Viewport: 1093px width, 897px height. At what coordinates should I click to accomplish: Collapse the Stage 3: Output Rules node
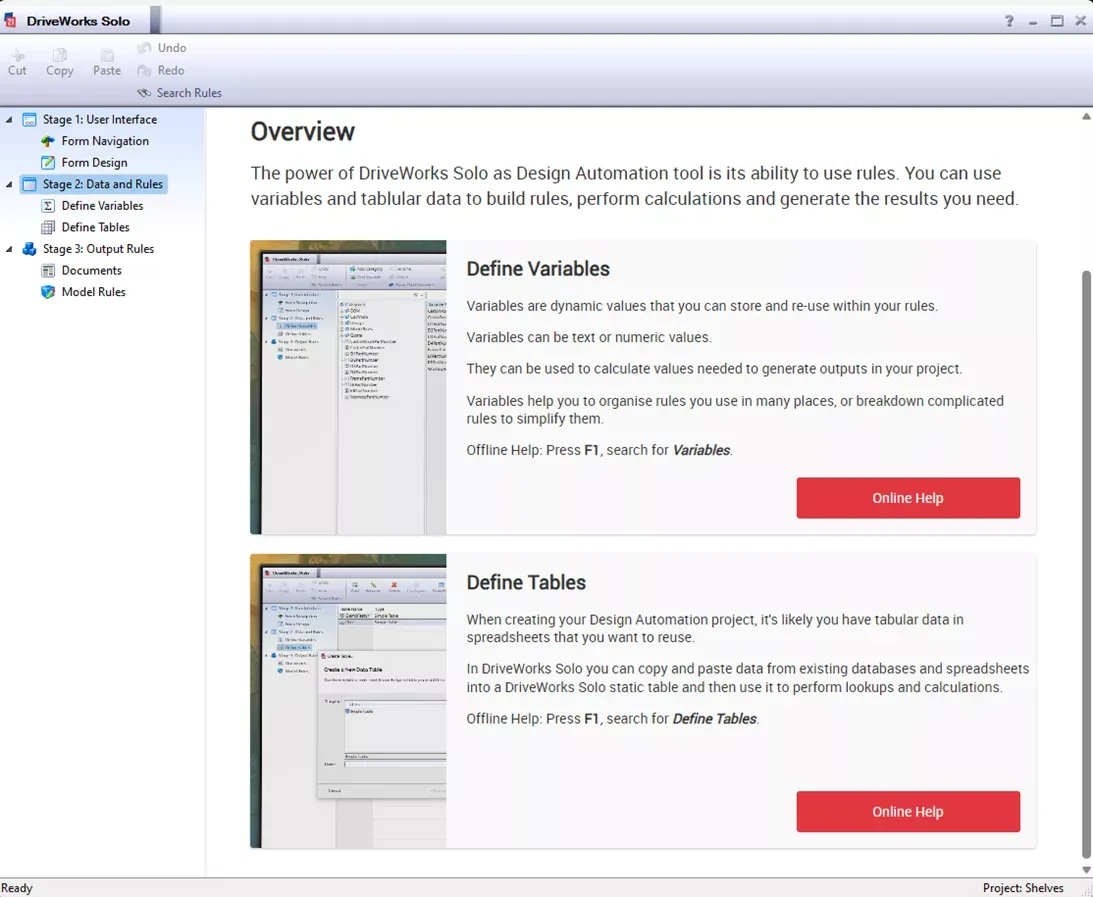click(9, 249)
